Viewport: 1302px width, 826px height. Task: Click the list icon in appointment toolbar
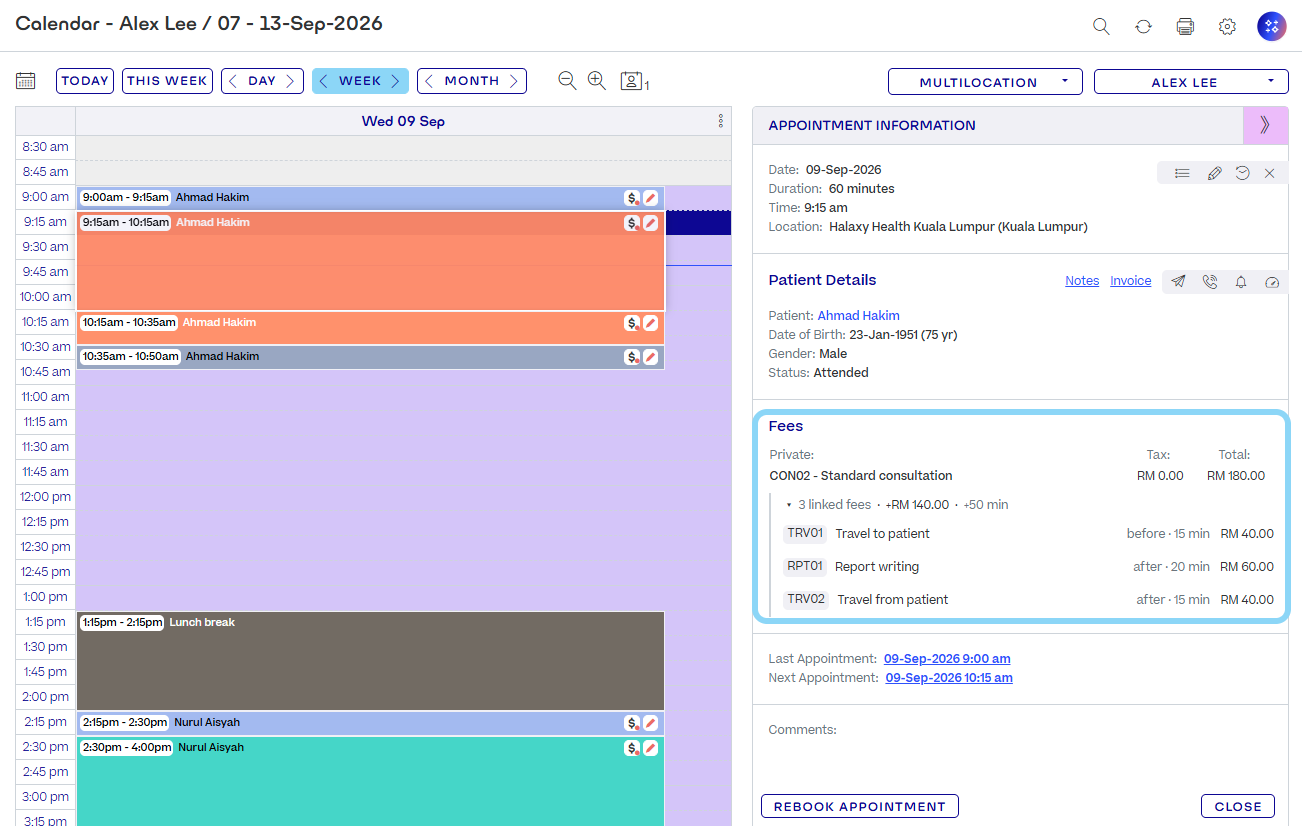tap(1182, 173)
